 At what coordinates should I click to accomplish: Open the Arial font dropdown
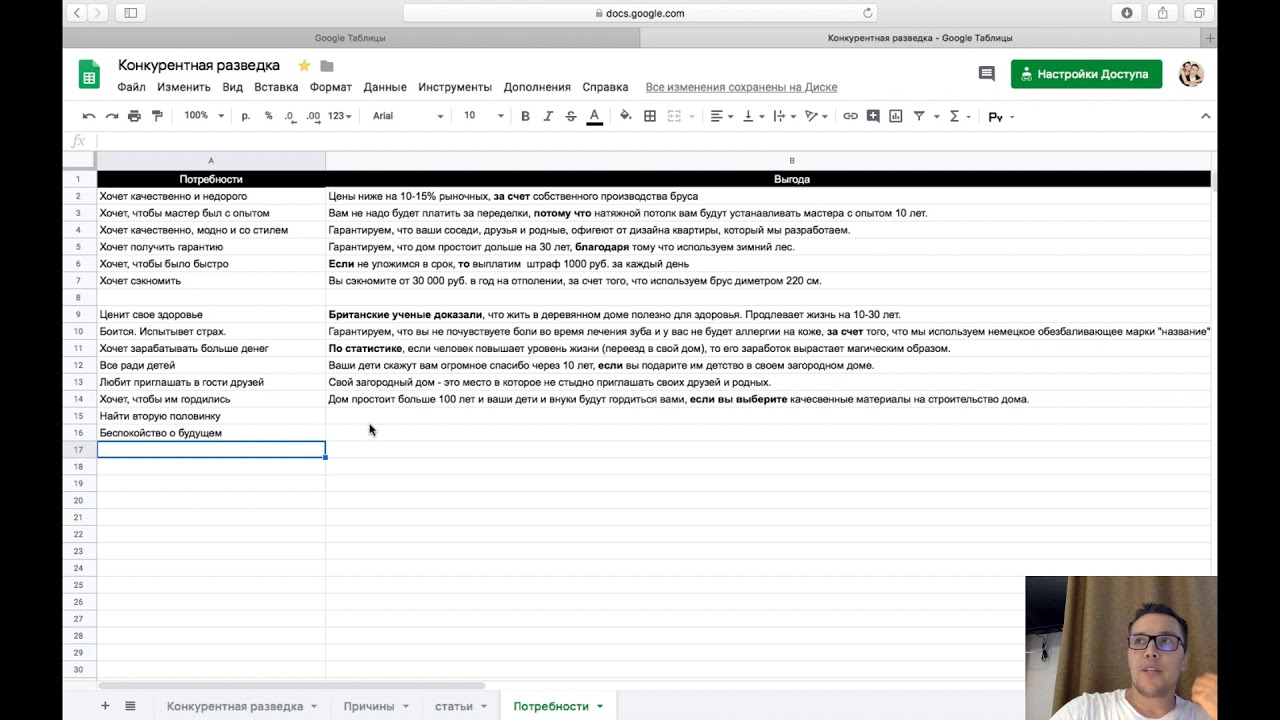pos(407,116)
